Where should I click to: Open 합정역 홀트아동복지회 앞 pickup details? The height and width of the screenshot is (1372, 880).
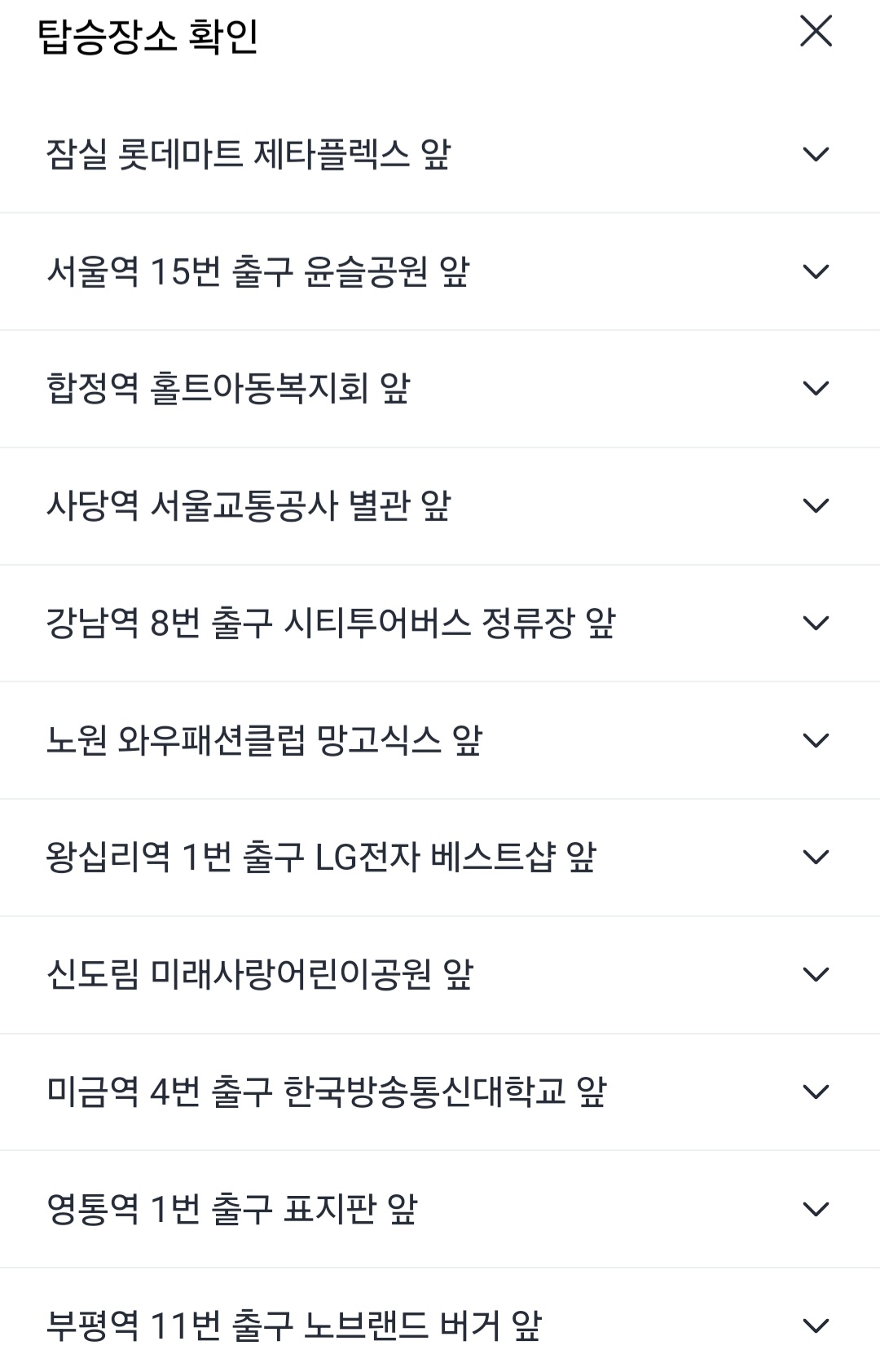click(228, 388)
